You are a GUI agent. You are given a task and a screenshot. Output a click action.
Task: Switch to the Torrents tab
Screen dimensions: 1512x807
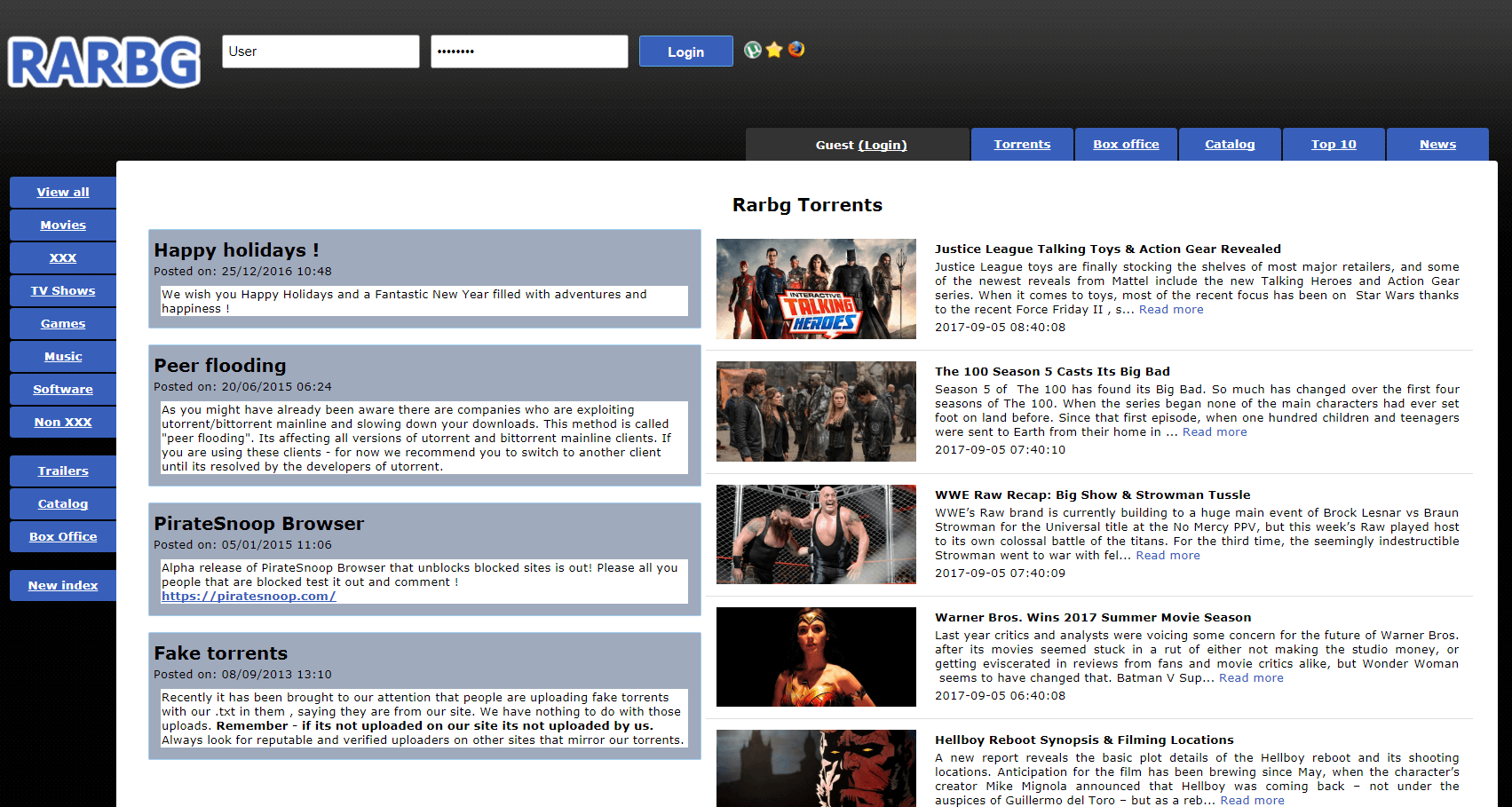(x=1022, y=145)
